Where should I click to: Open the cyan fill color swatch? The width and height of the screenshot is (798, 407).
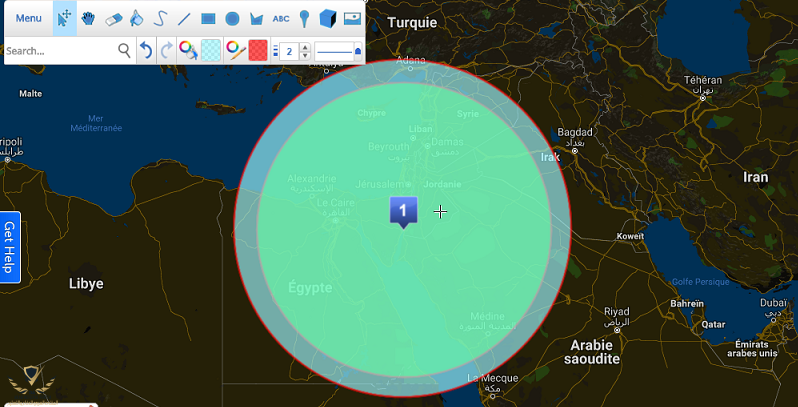(x=211, y=50)
